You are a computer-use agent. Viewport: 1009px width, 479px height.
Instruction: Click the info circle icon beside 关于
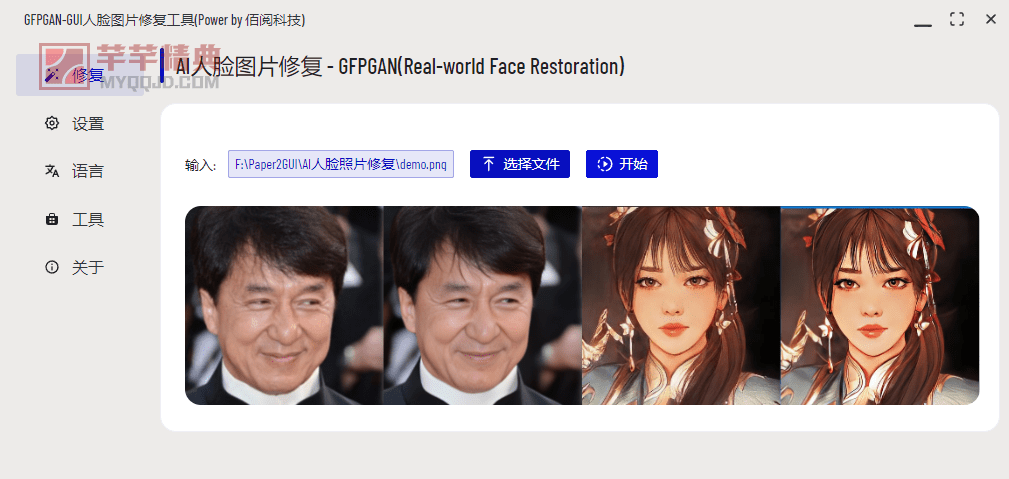[x=51, y=267]
